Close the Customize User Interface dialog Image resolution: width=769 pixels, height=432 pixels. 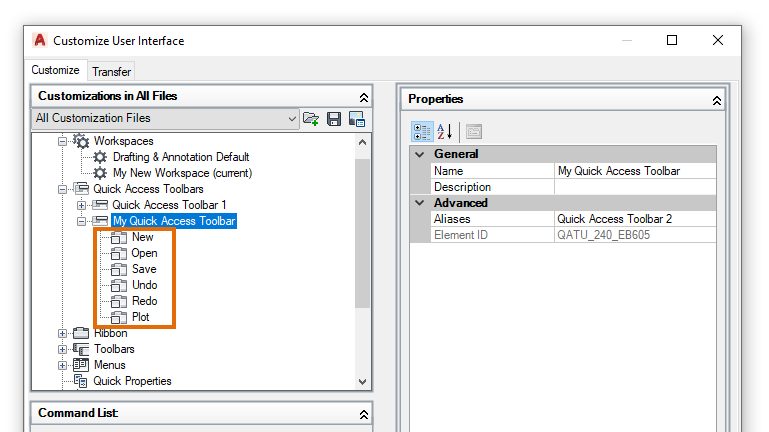tap(718, 40)
